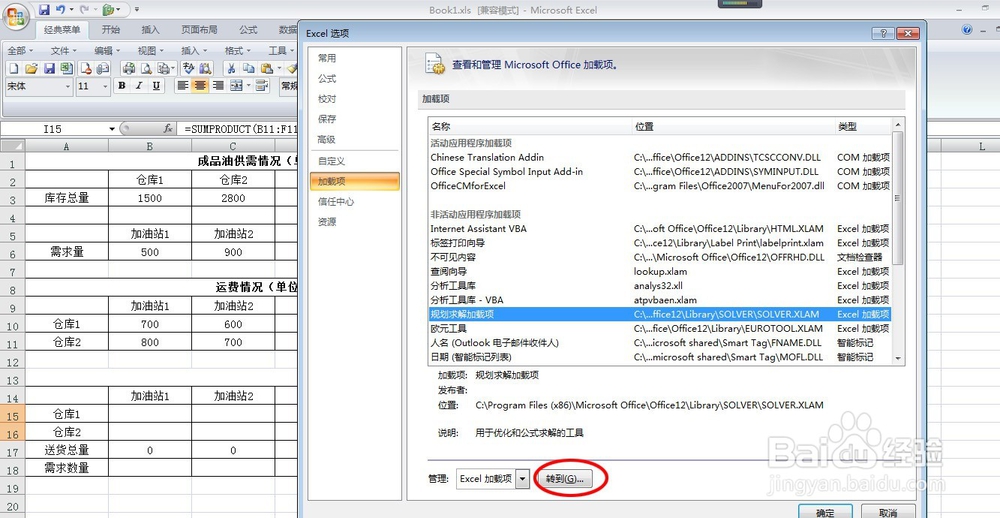This screenshot has height=518, width=1000.
Task: Open the 工具 classic menu dropdown
Action: 281,50
